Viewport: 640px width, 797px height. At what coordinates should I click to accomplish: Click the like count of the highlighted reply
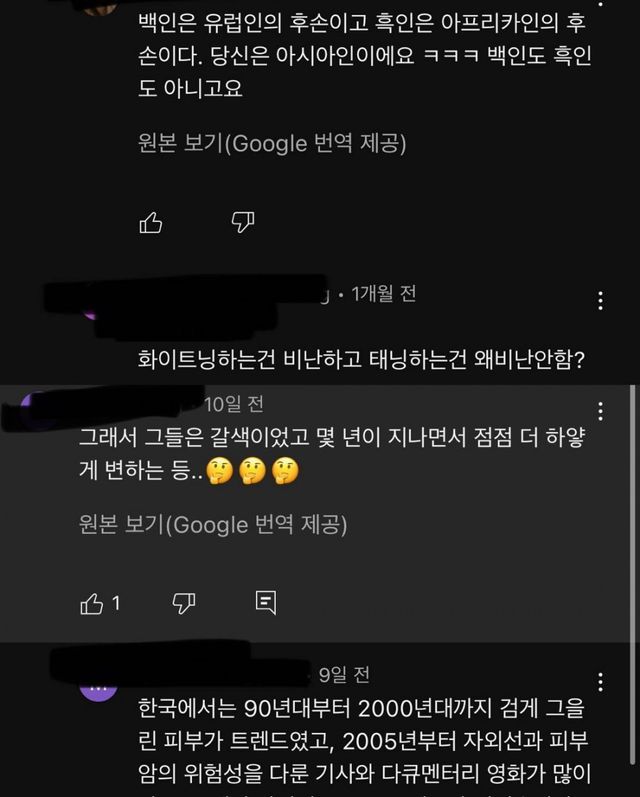click(x=116, y=604)
